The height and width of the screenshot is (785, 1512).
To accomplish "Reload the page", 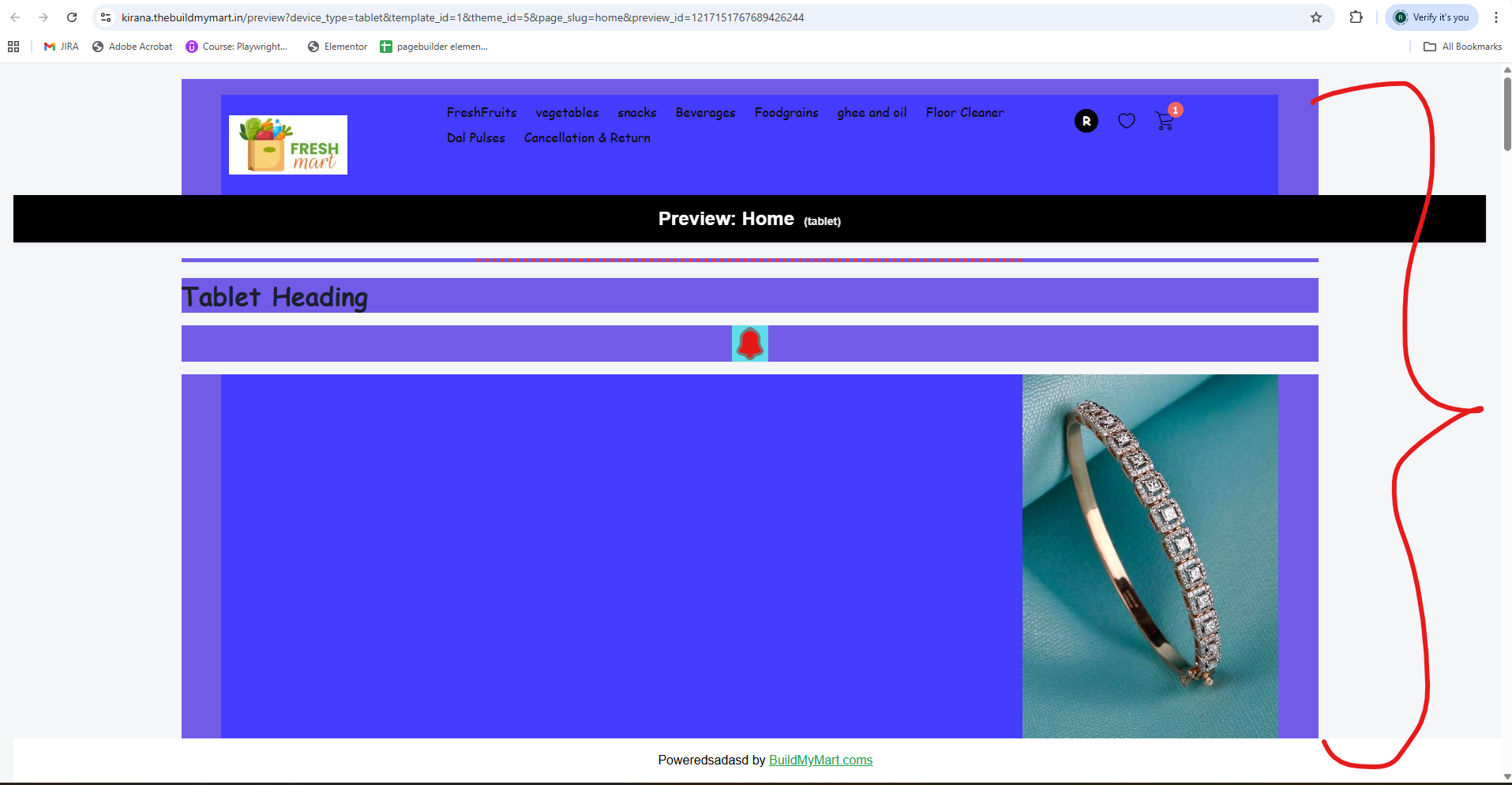I will 72,17.
